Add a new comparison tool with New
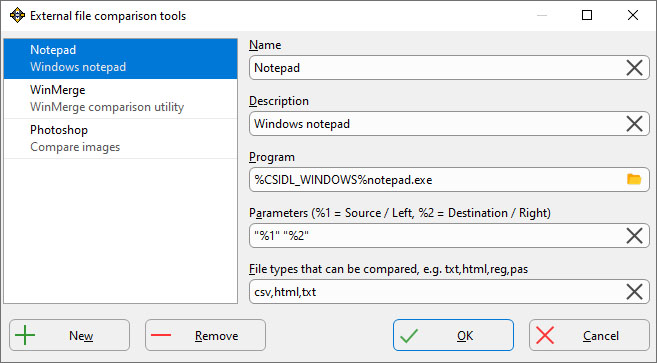Screen dimensions: 657x363 click(x=70, y=335)
